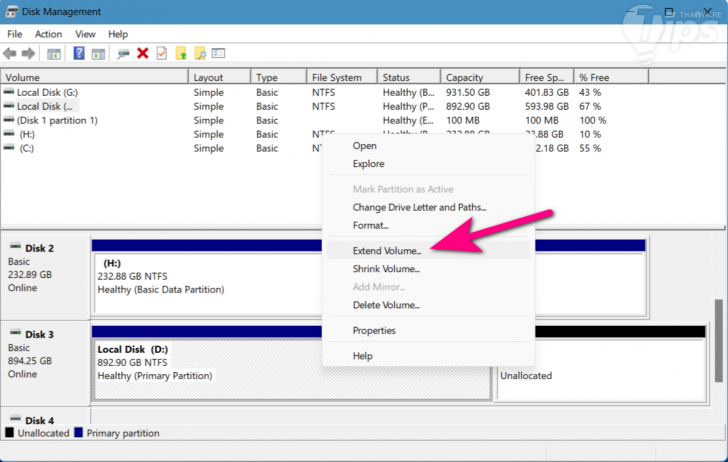Click the Disk Management title bar app icon
Image resolution: width=728 pixels, height=462 pixels.
12,12
